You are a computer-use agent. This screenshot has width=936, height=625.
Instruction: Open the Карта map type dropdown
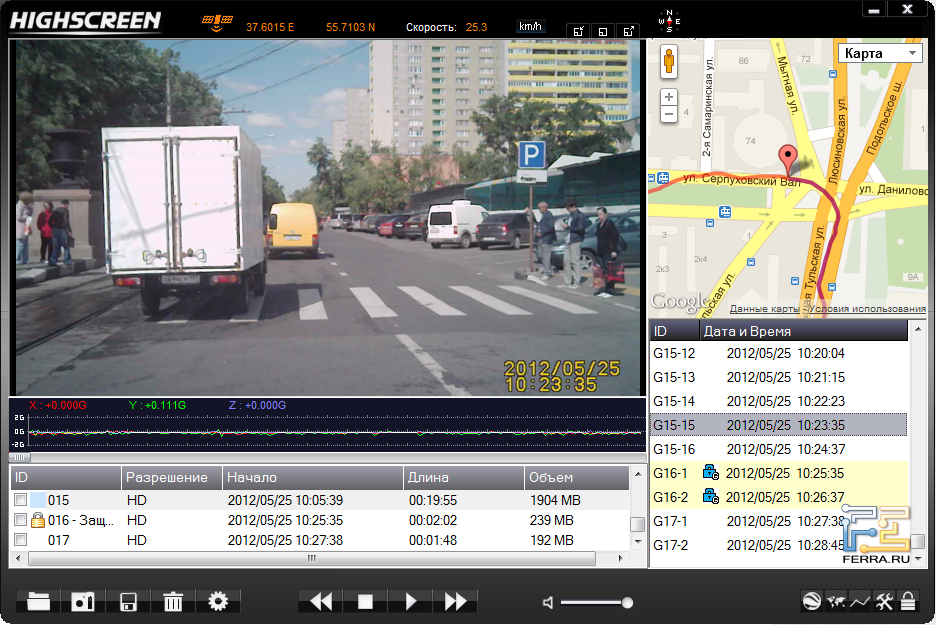point(879,53)
